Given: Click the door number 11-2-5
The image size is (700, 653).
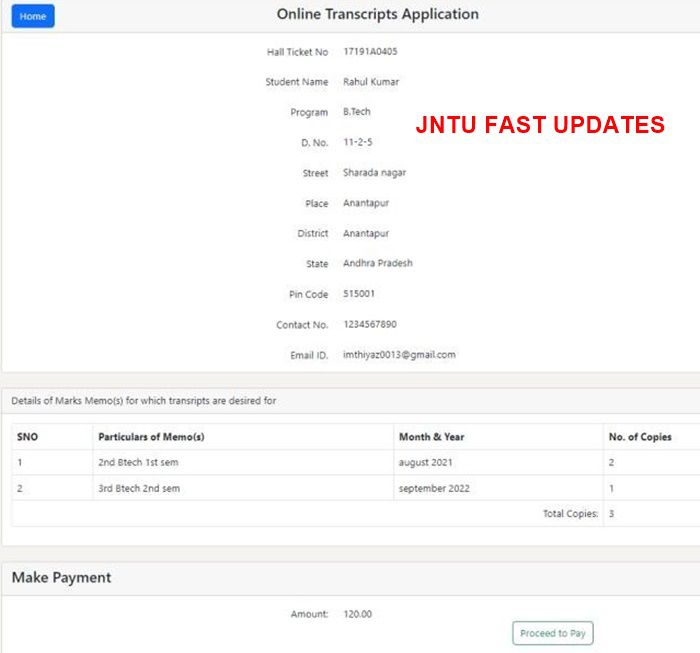Looking at the screenshot, I should 358,143.
